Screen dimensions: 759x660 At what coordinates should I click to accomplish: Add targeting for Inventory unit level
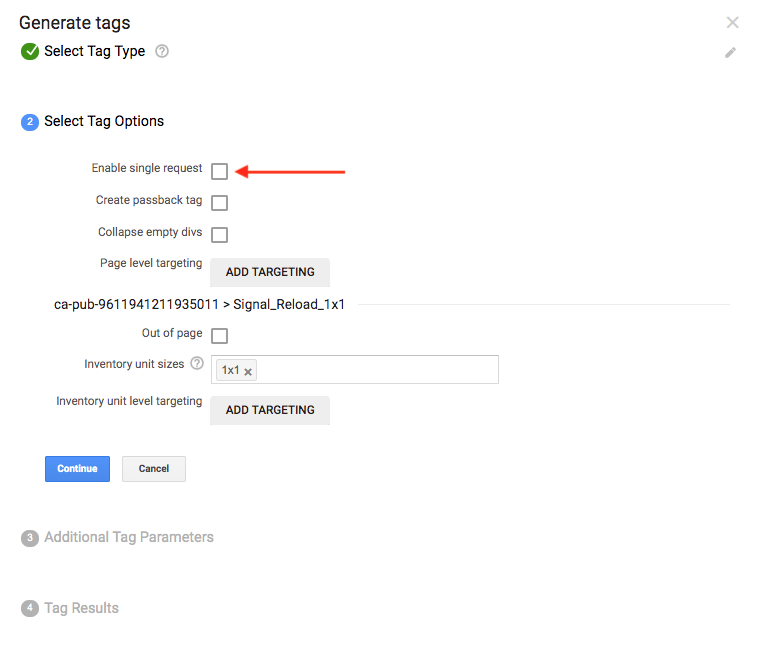(270, 410)
